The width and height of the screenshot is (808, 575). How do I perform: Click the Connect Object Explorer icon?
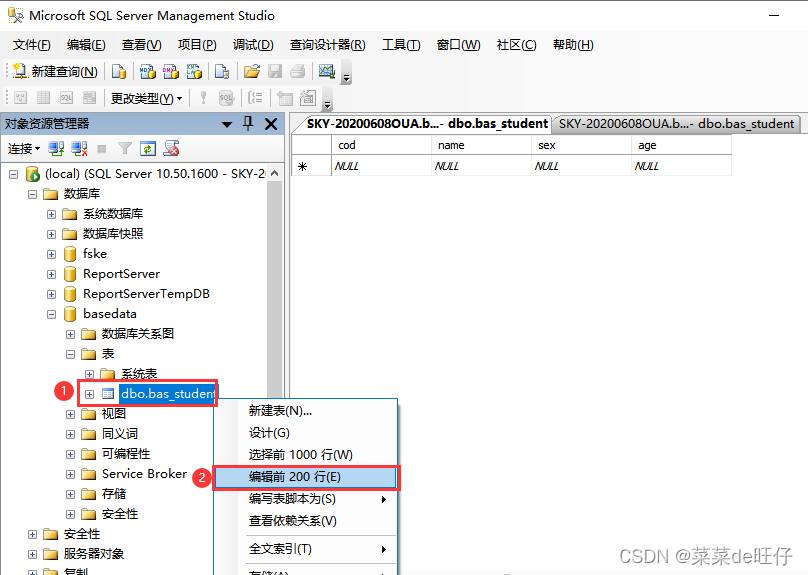coord(56,149)
